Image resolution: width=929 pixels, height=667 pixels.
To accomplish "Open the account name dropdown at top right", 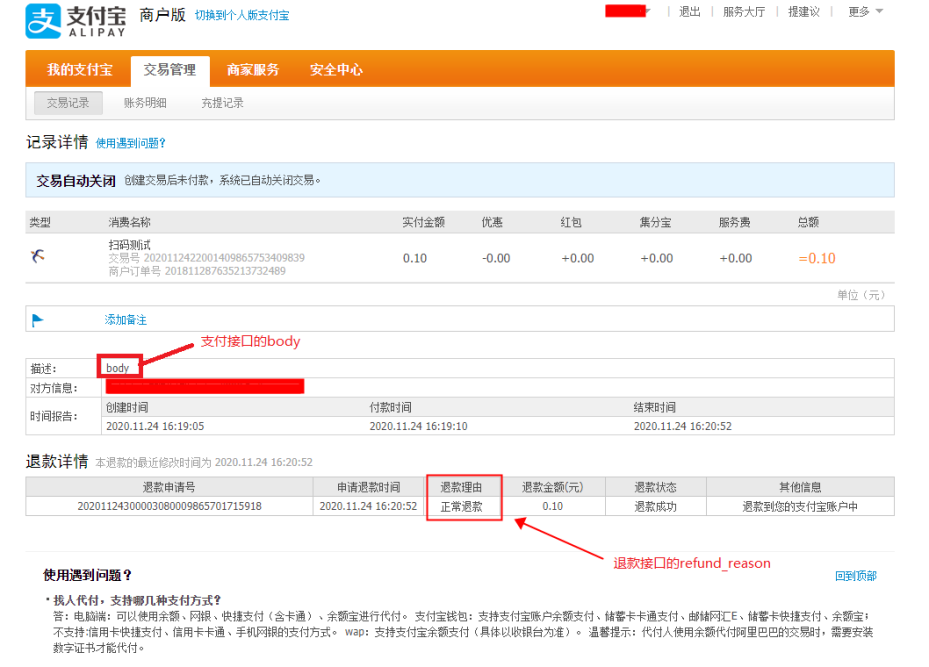I will [x=625, y=12].
